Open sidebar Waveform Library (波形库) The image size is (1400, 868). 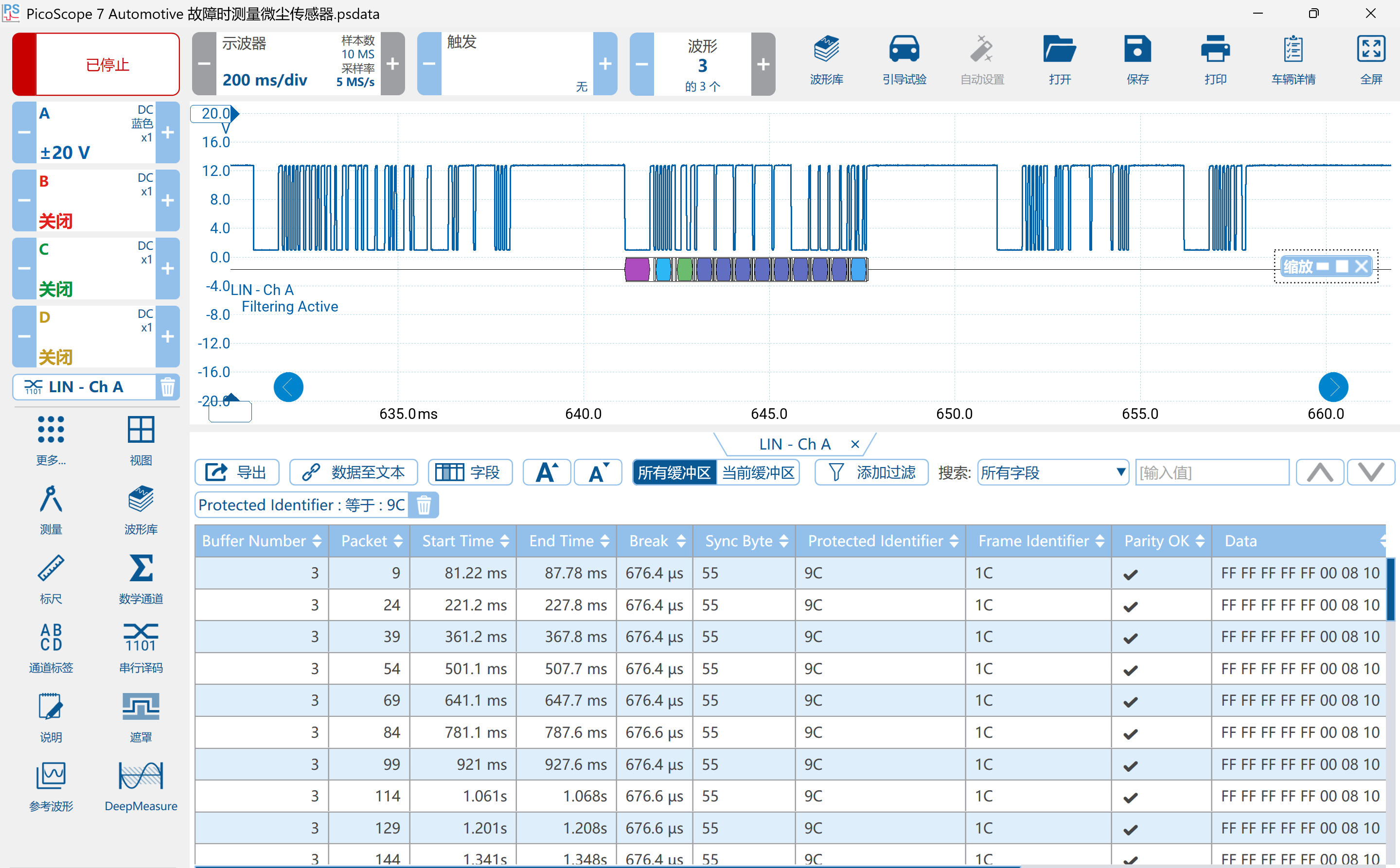[x=141, y=510]
